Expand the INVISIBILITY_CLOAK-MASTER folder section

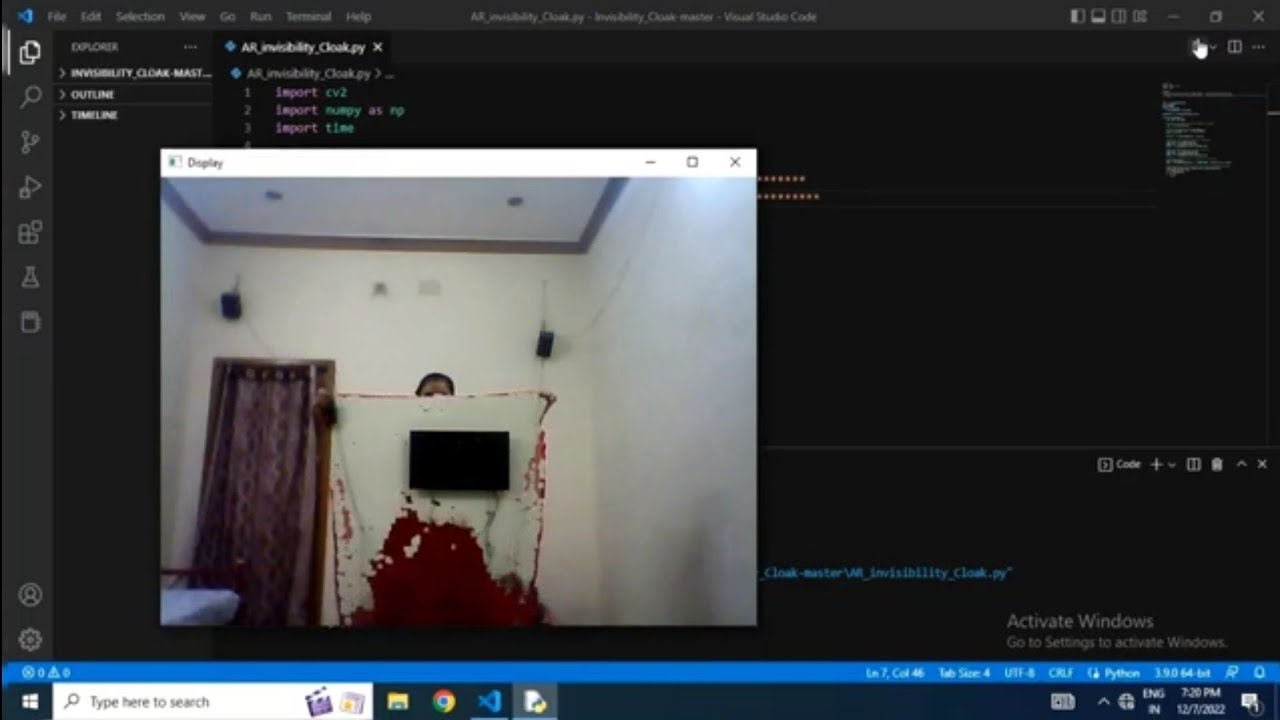coord(133,73)
